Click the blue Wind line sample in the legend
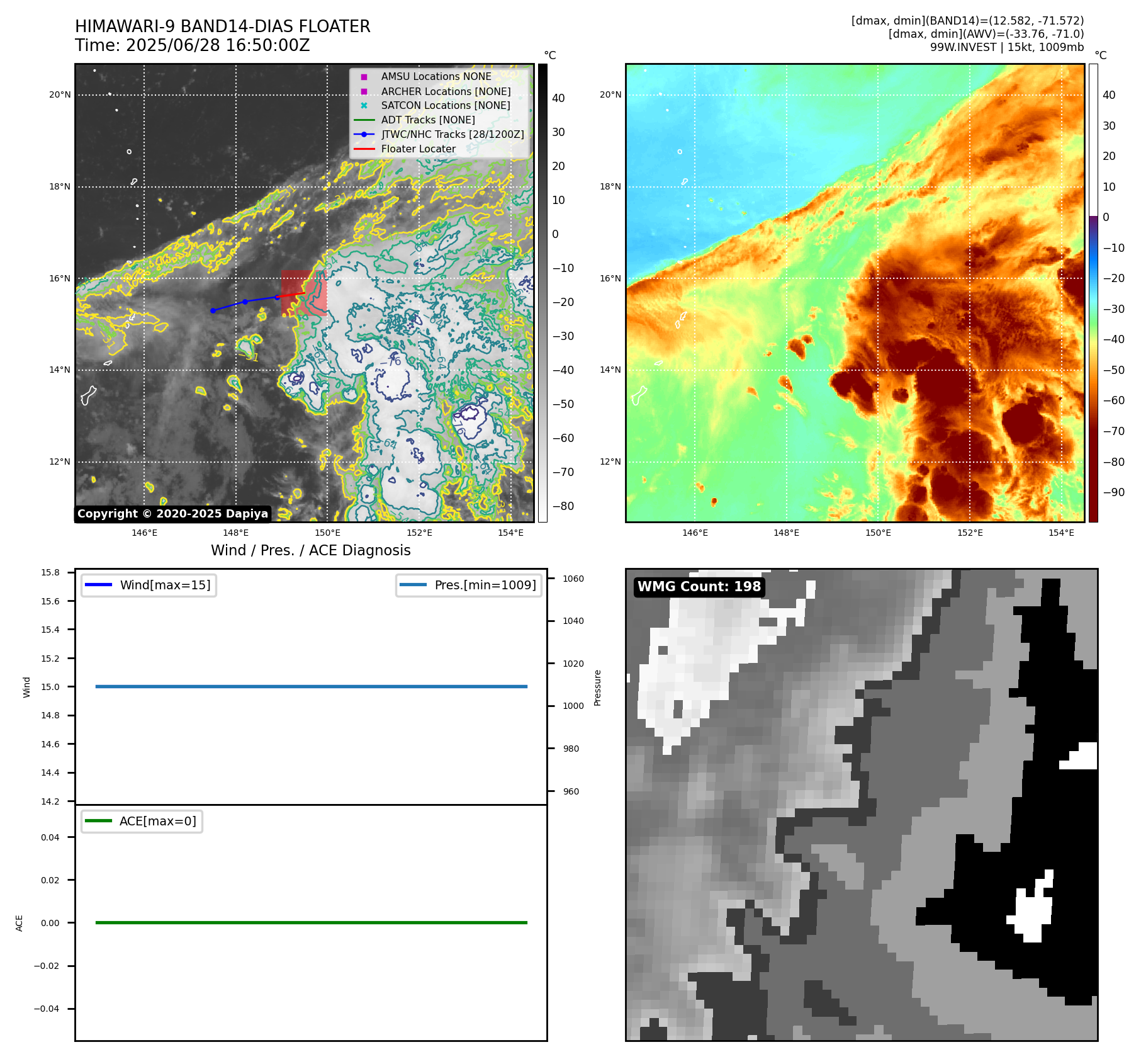Viewport: 1141px width, 1064px height. [x=98, y=585]
